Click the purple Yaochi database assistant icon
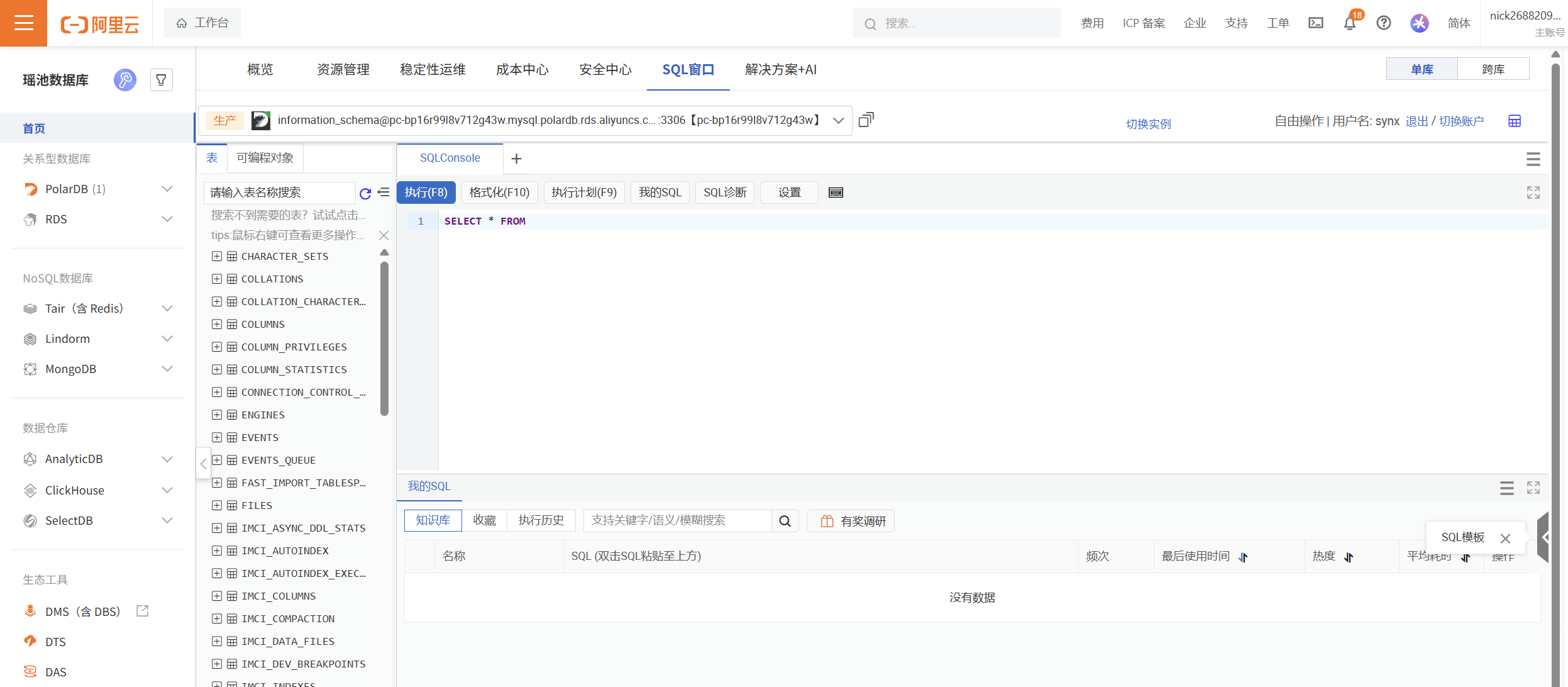The width and height of the screenshot is (1568, 687). click(124, 80)
